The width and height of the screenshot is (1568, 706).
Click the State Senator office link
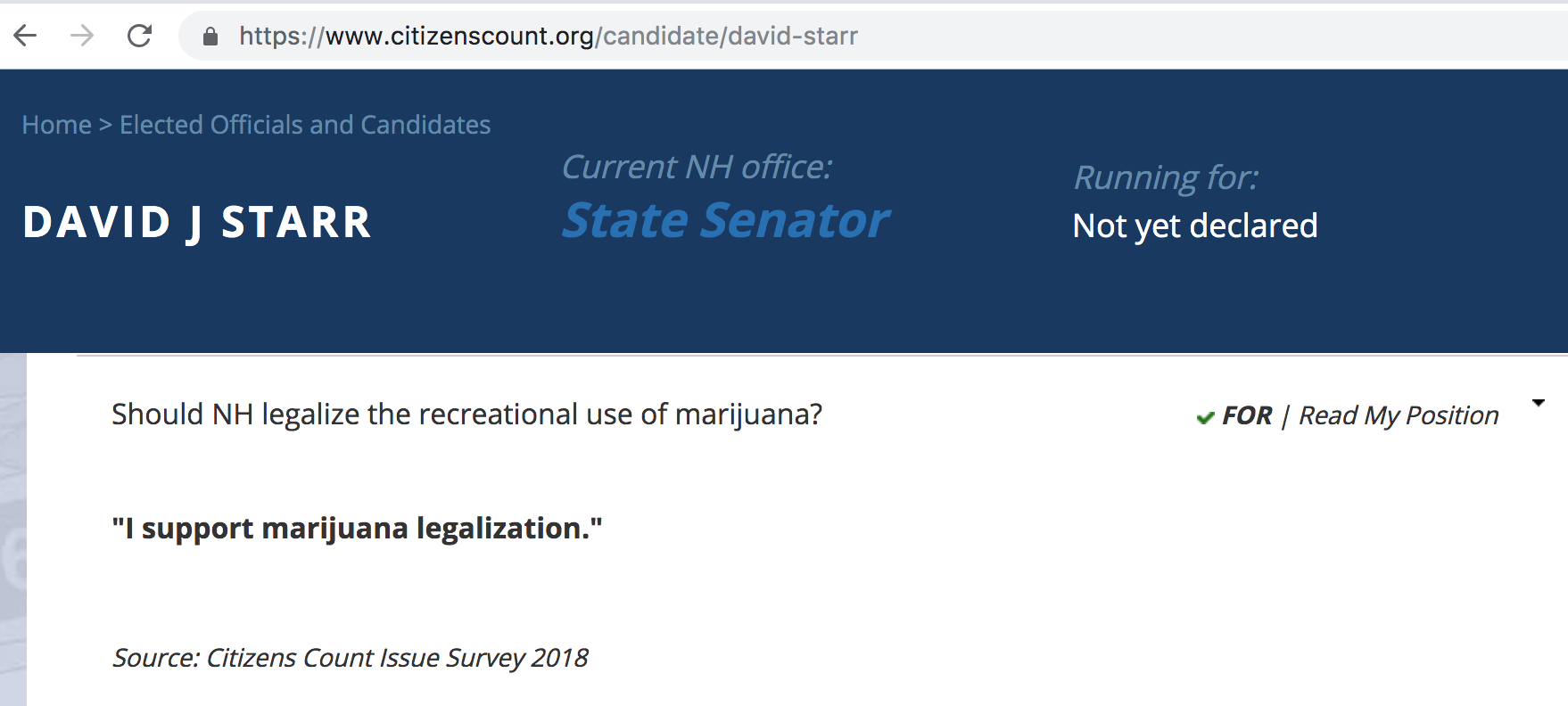pos(725,221)
